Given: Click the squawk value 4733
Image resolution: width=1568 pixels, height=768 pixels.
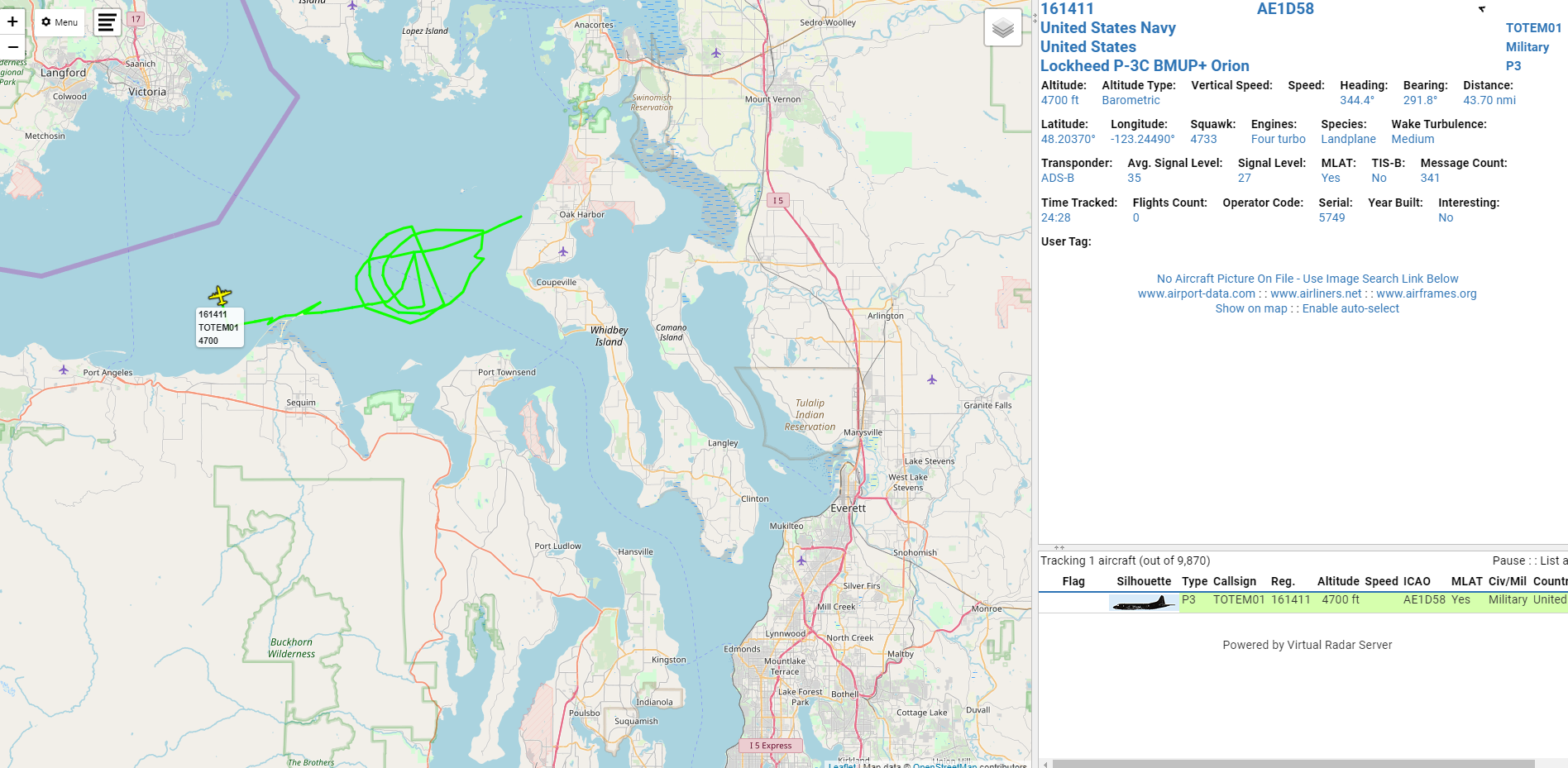Looking at the screenshot, I should point(1203,139).
